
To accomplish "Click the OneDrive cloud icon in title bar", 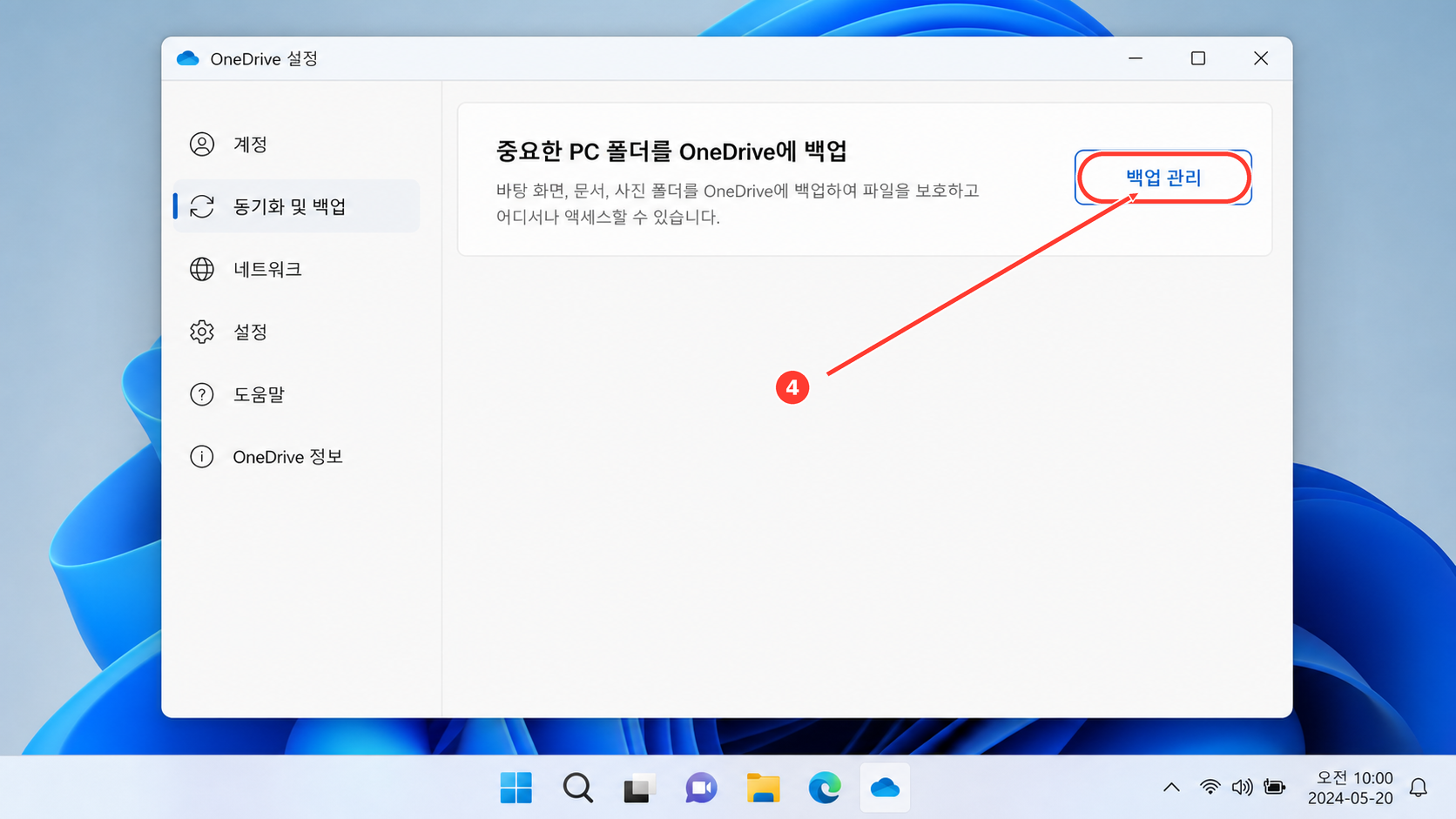I will 188,58.
